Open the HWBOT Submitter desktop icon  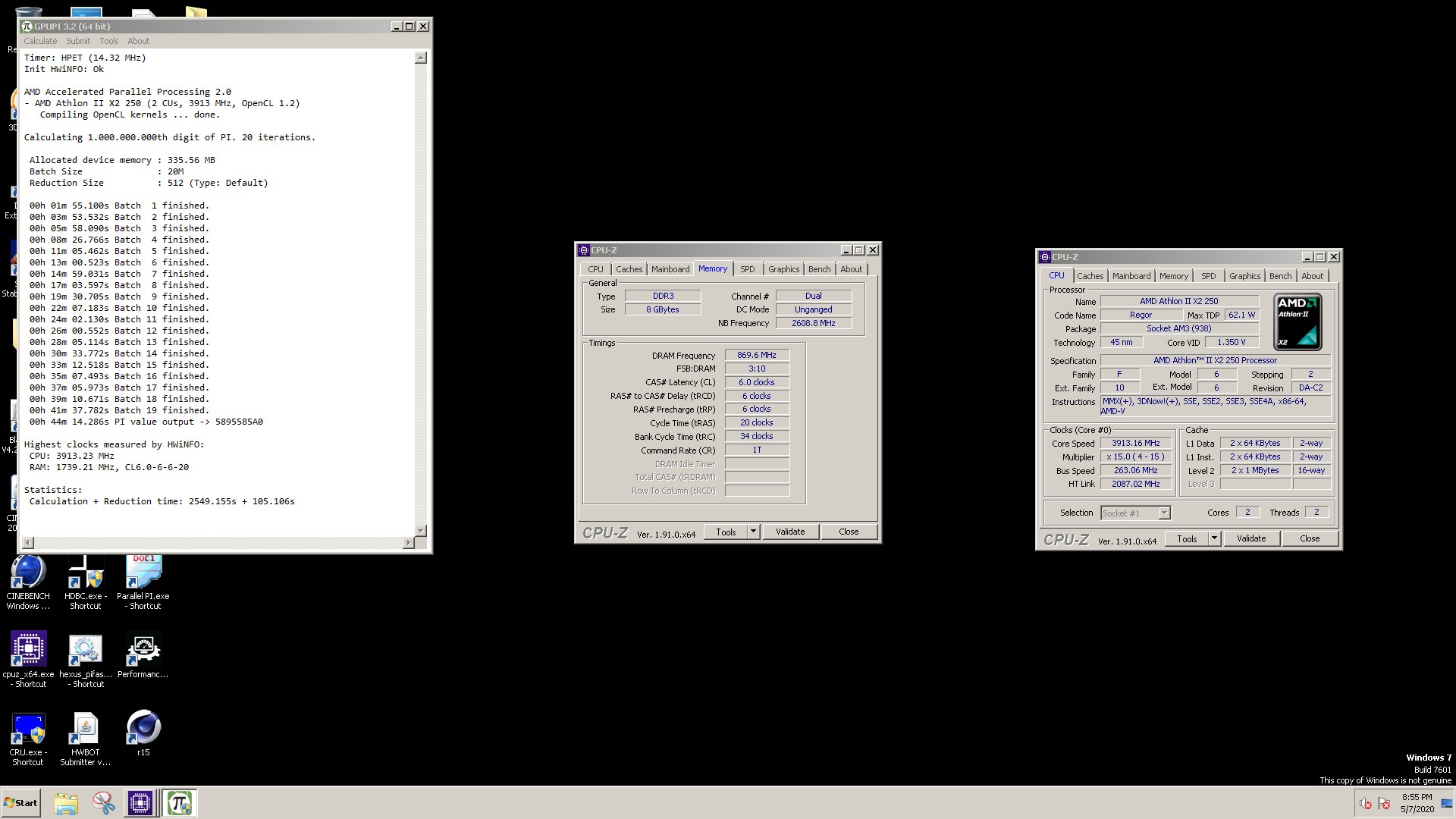(x=85, y=739)
